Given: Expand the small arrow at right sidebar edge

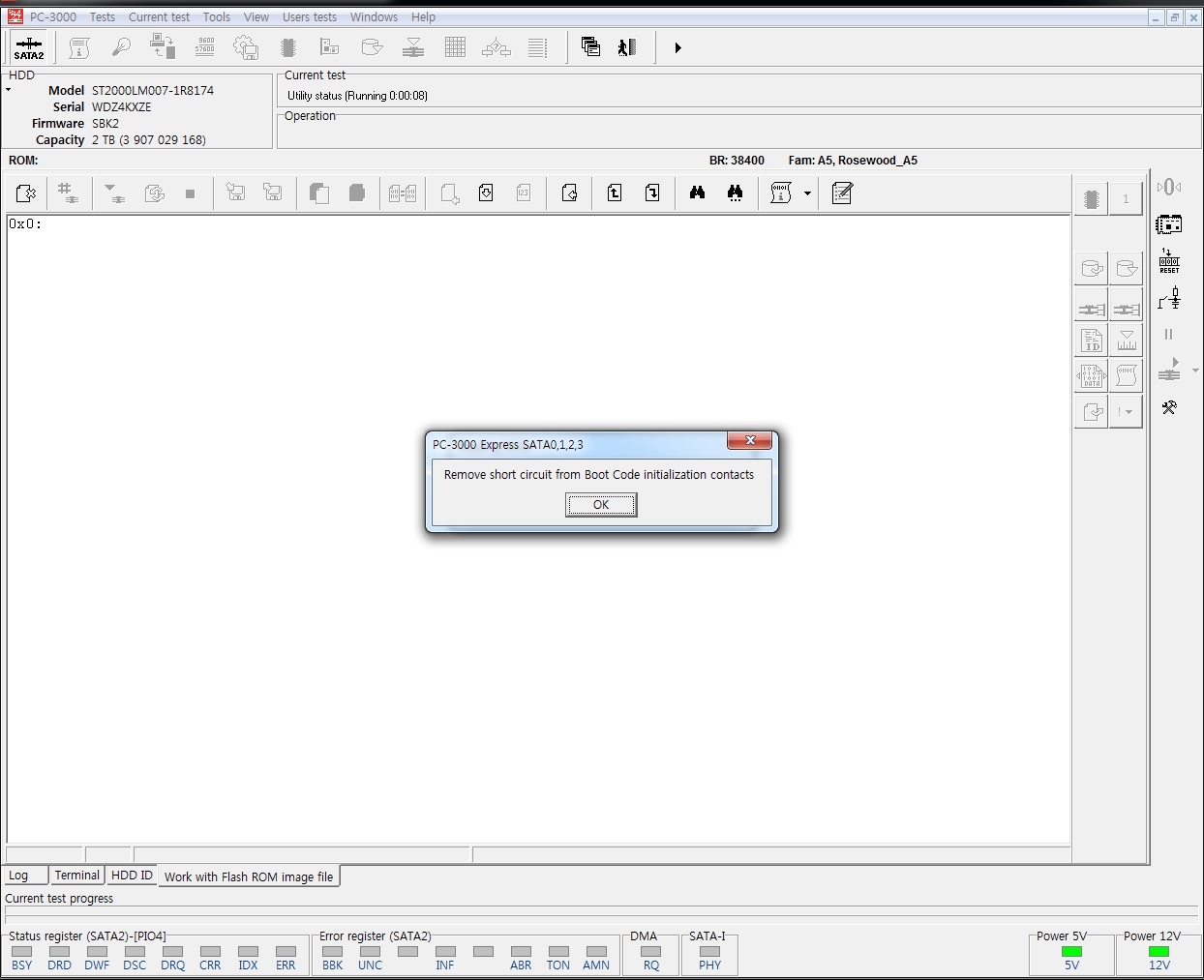Looking at the screenshot, I should coord(1196,371).
